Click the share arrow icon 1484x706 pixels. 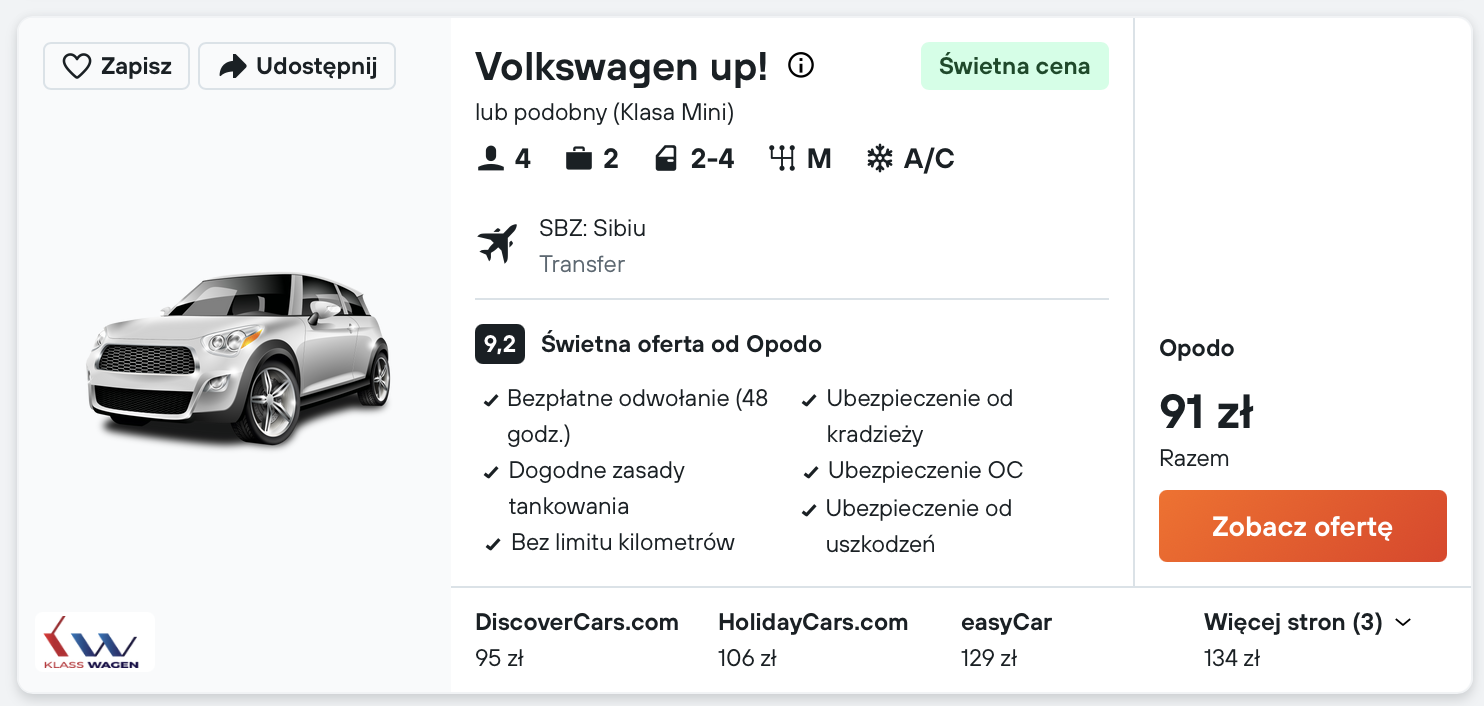pyautogui.click(x=232, y=67)
